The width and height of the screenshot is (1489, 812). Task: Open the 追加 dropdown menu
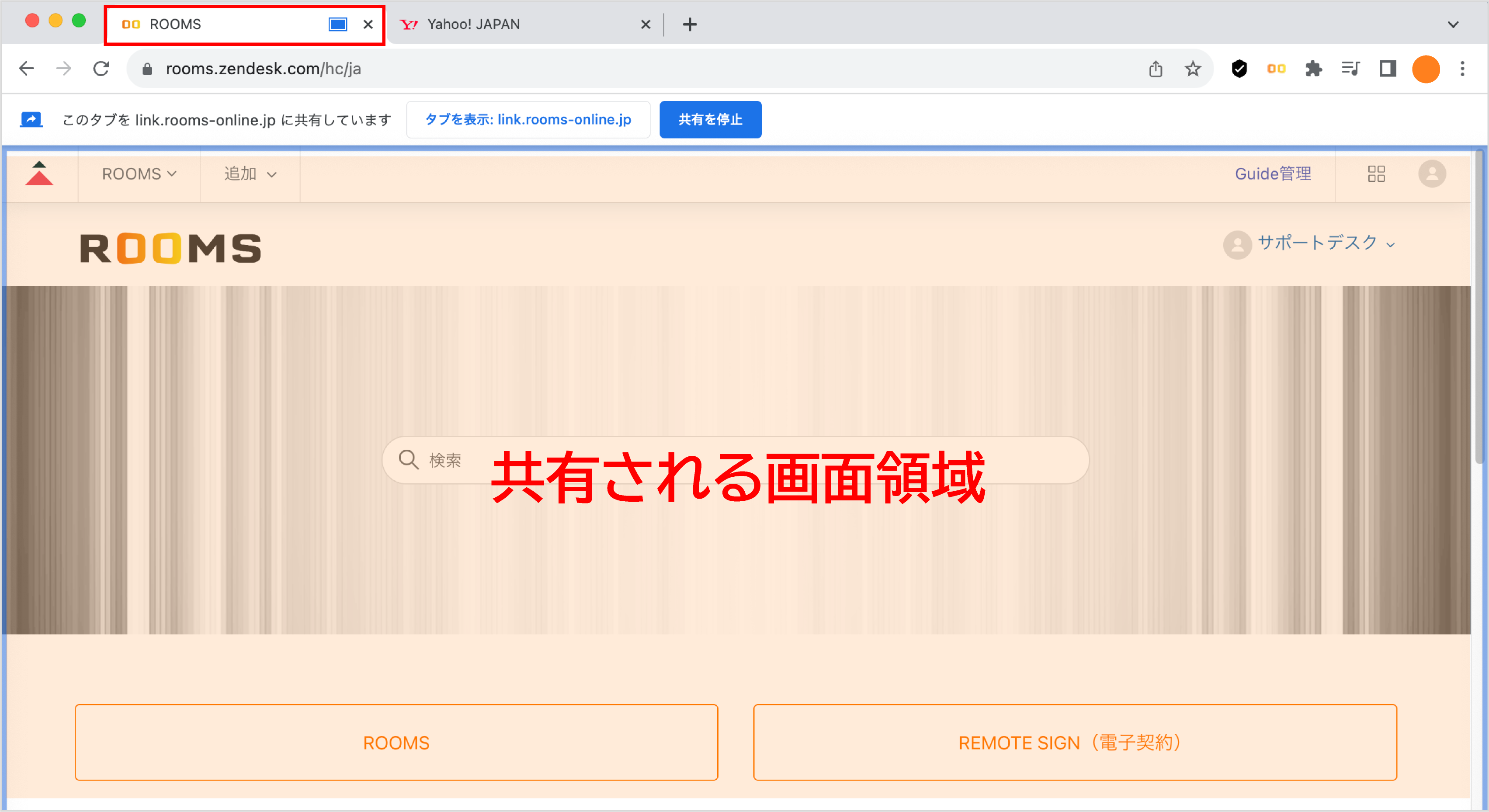249,174
